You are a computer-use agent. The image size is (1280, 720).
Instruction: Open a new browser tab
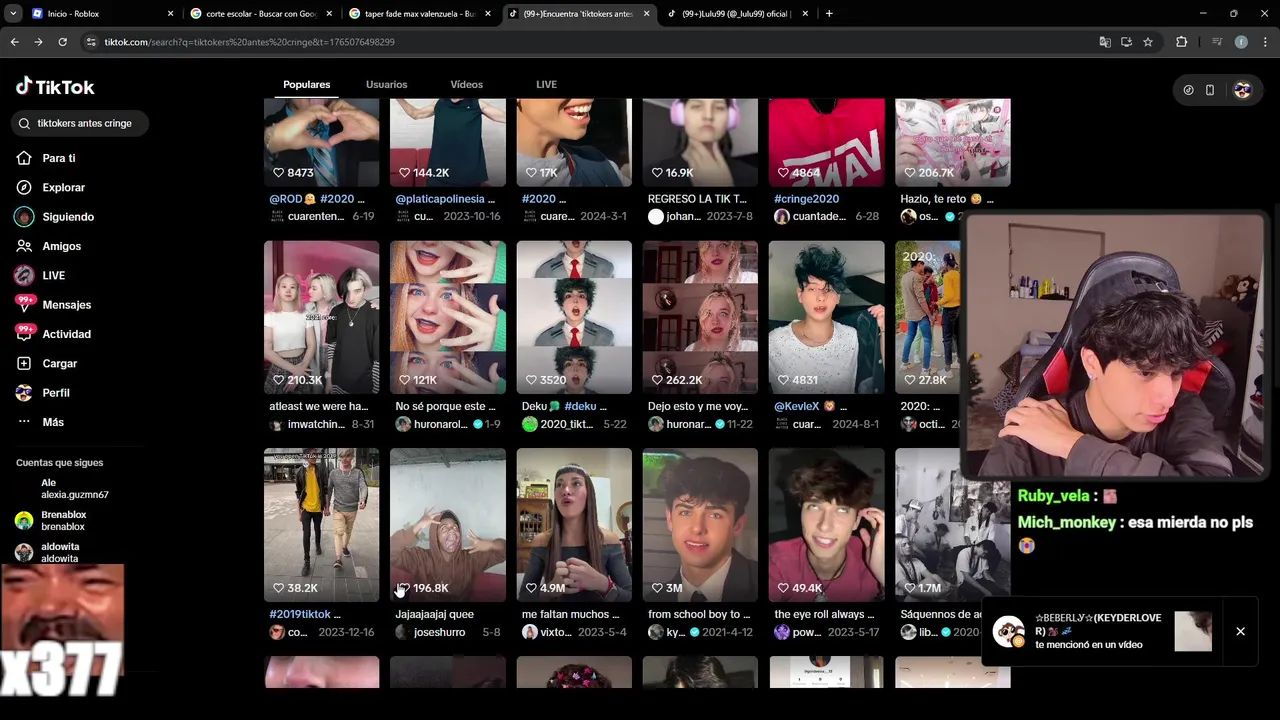(x=829, y=14)
